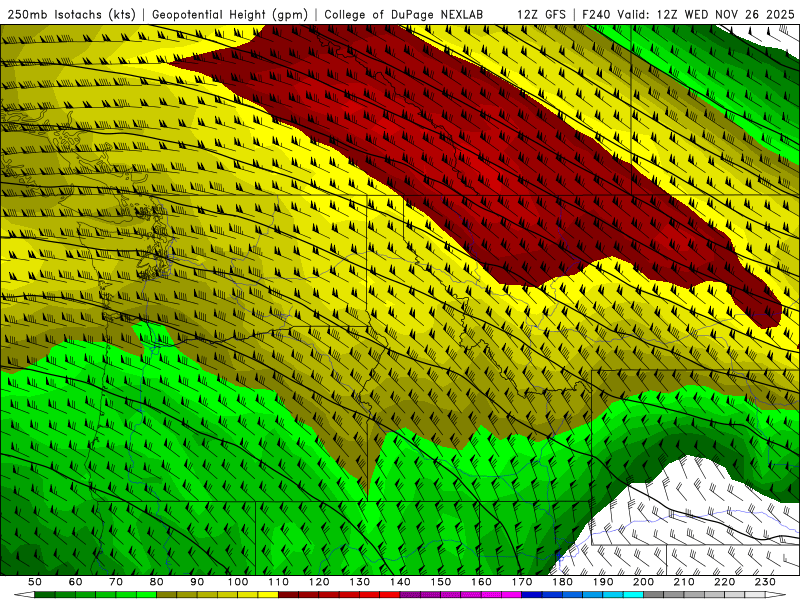Click the bright magenta swatch ending at 170
800x600 pixels.
(511, 595)
